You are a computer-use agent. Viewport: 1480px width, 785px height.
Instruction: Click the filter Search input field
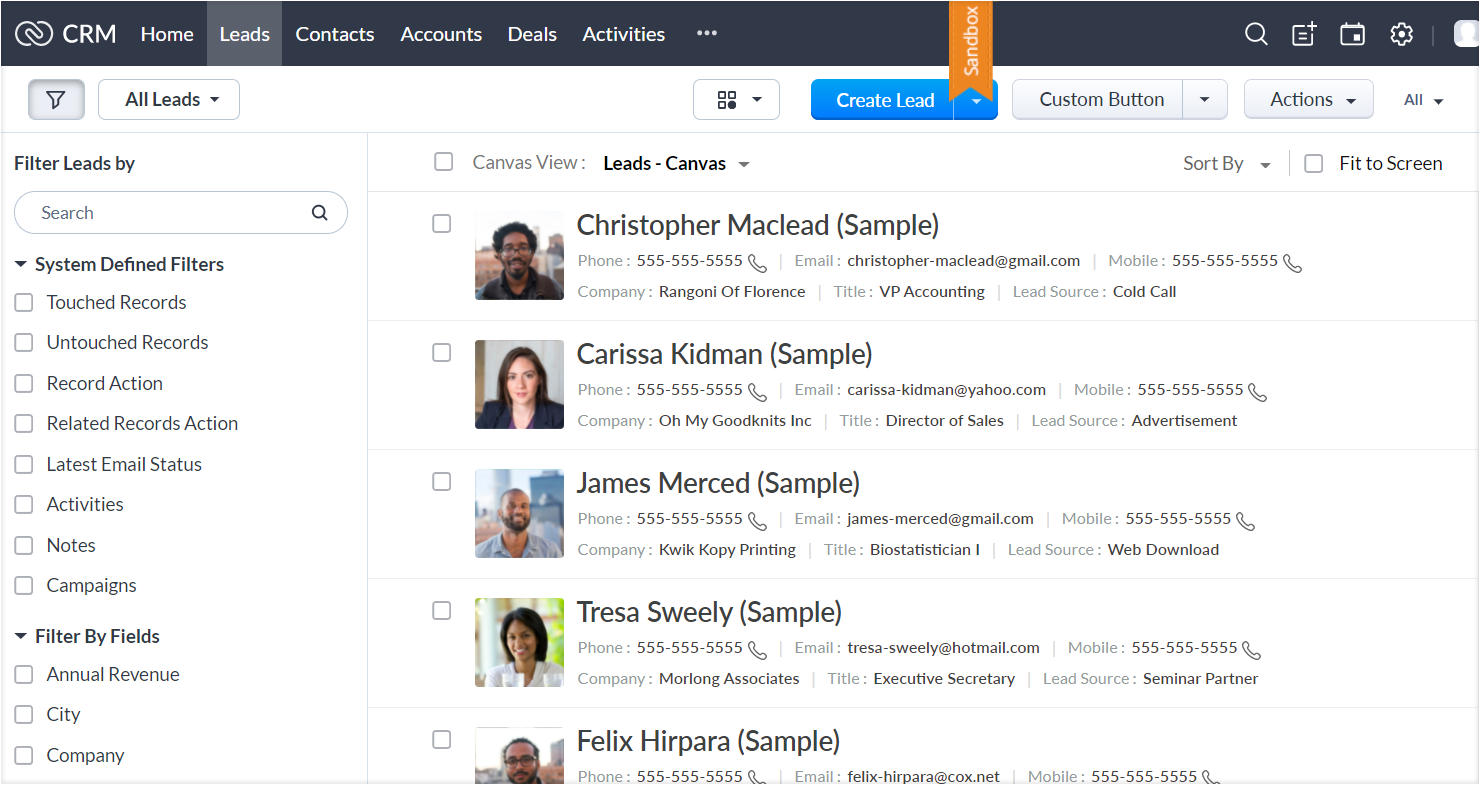pos(170,213)
